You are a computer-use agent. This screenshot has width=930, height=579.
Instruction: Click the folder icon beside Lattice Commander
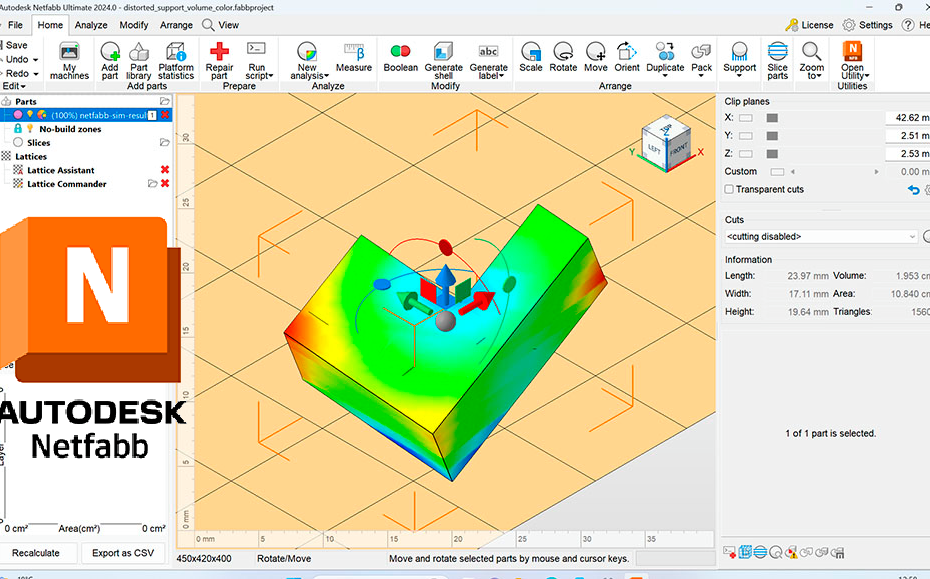tap(152, 183)
